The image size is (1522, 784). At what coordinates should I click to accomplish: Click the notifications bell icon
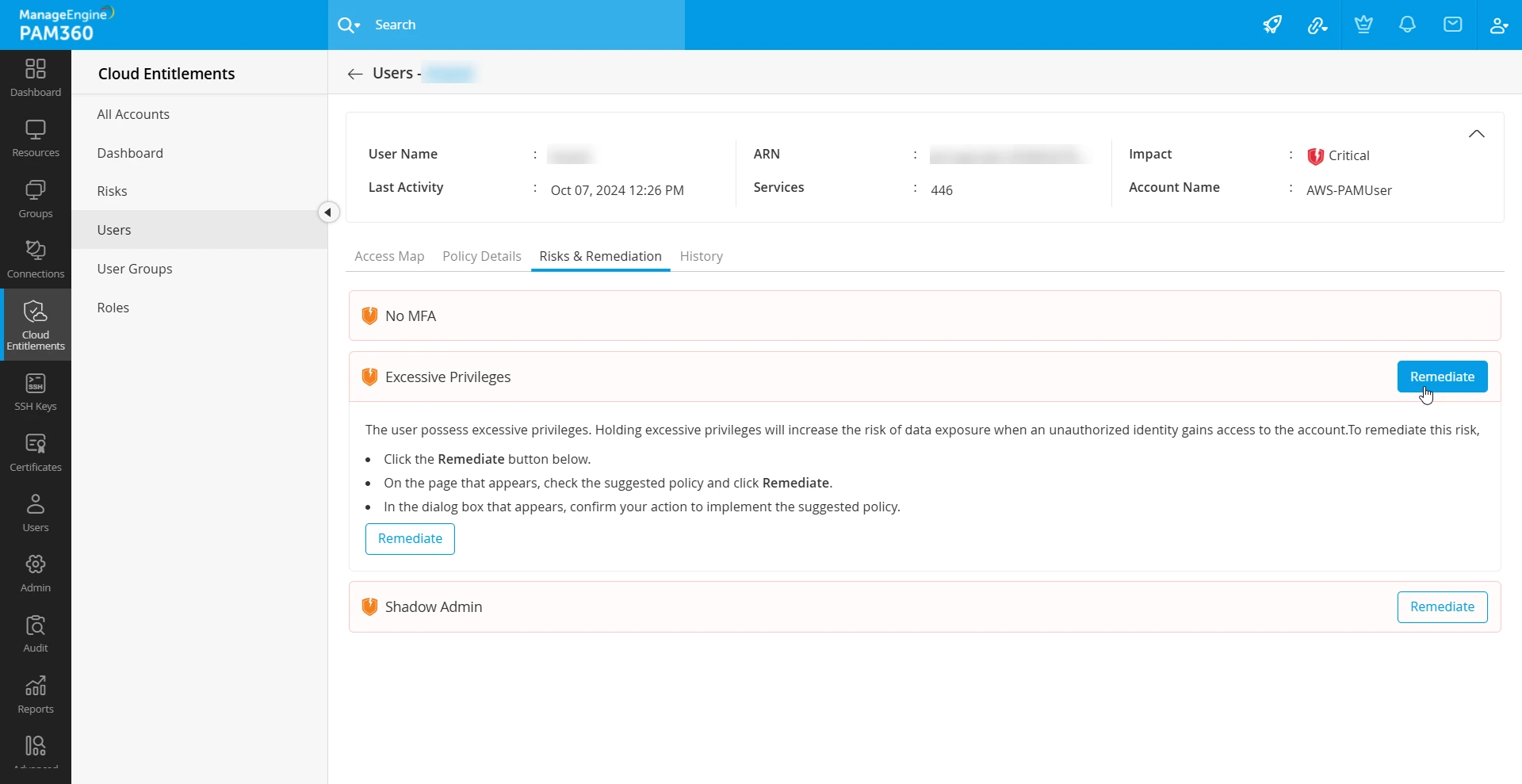[x=1407, y=25]
